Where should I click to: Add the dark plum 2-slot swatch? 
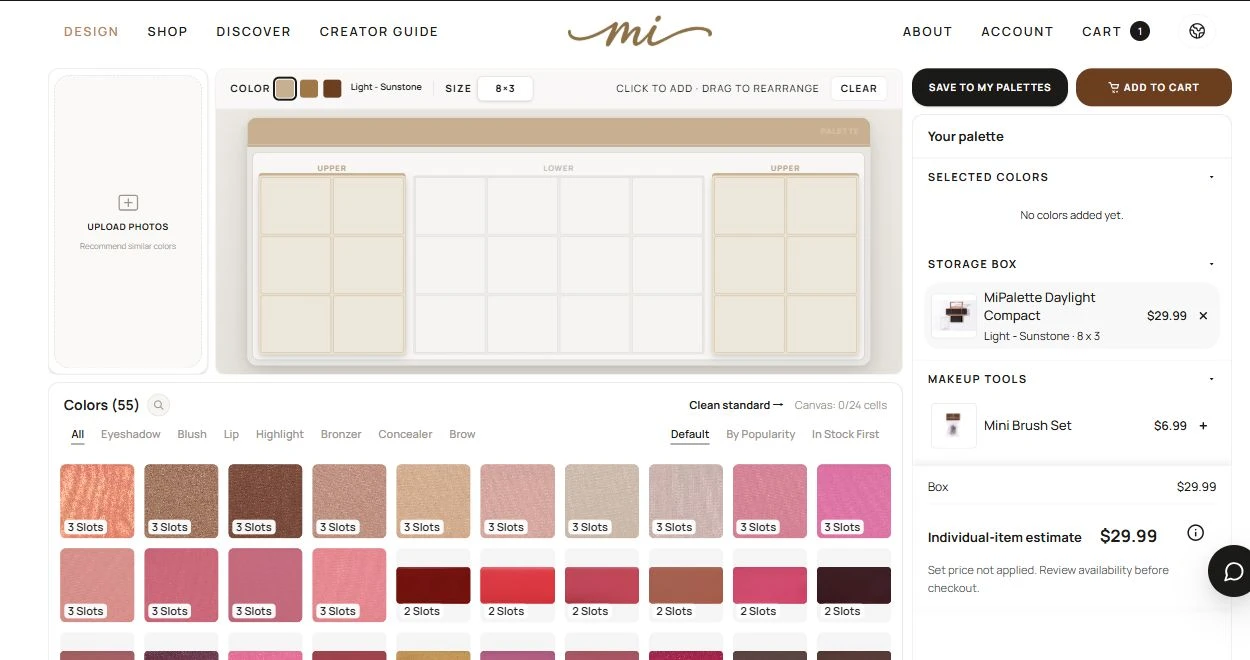(x=854, y=585)
